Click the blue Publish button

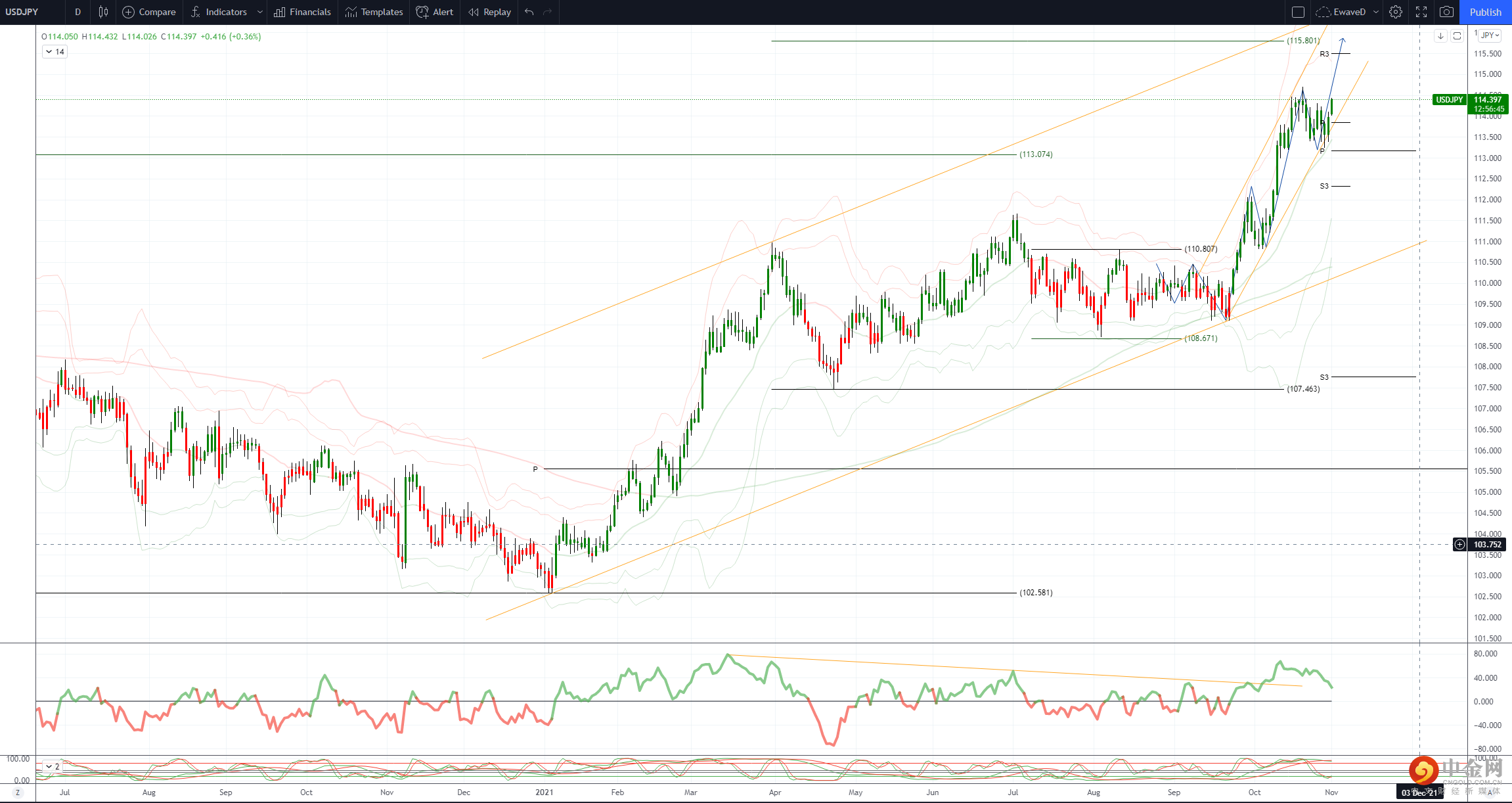pyautogui.click(x=1485, y=12)
